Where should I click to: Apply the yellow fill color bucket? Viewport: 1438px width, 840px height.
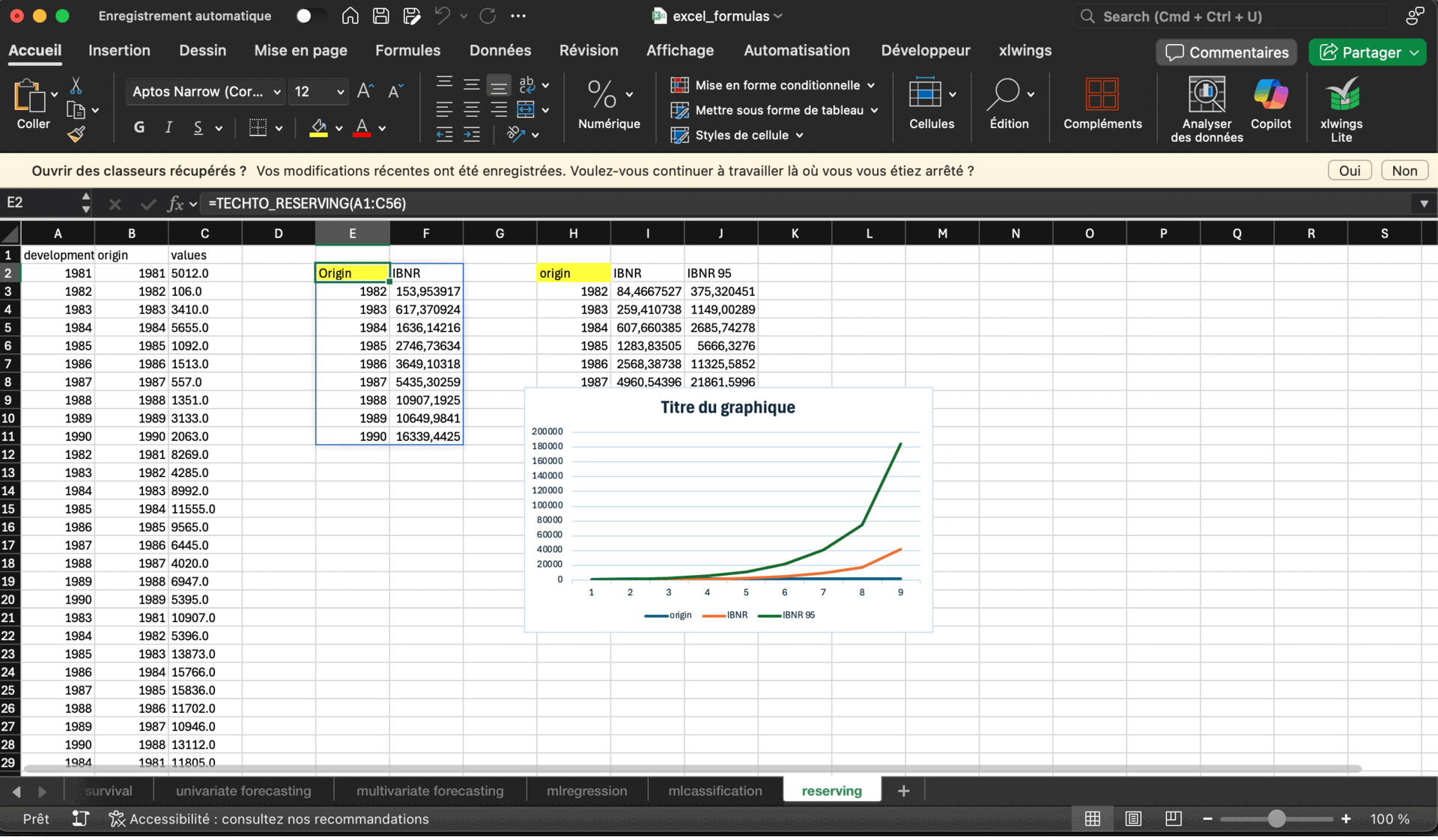tap(318, 128)
